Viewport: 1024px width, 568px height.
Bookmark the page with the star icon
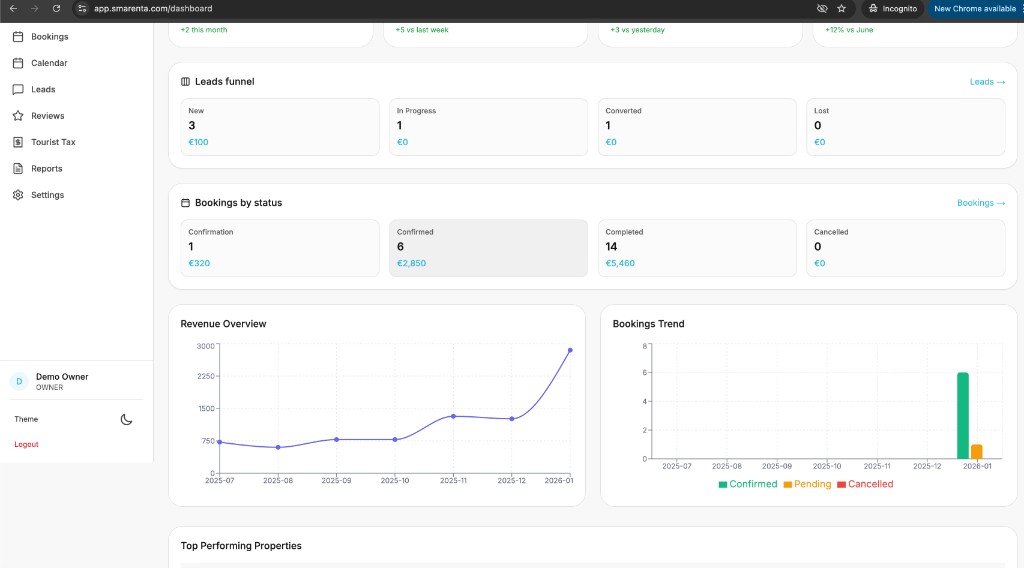[841, 8]
